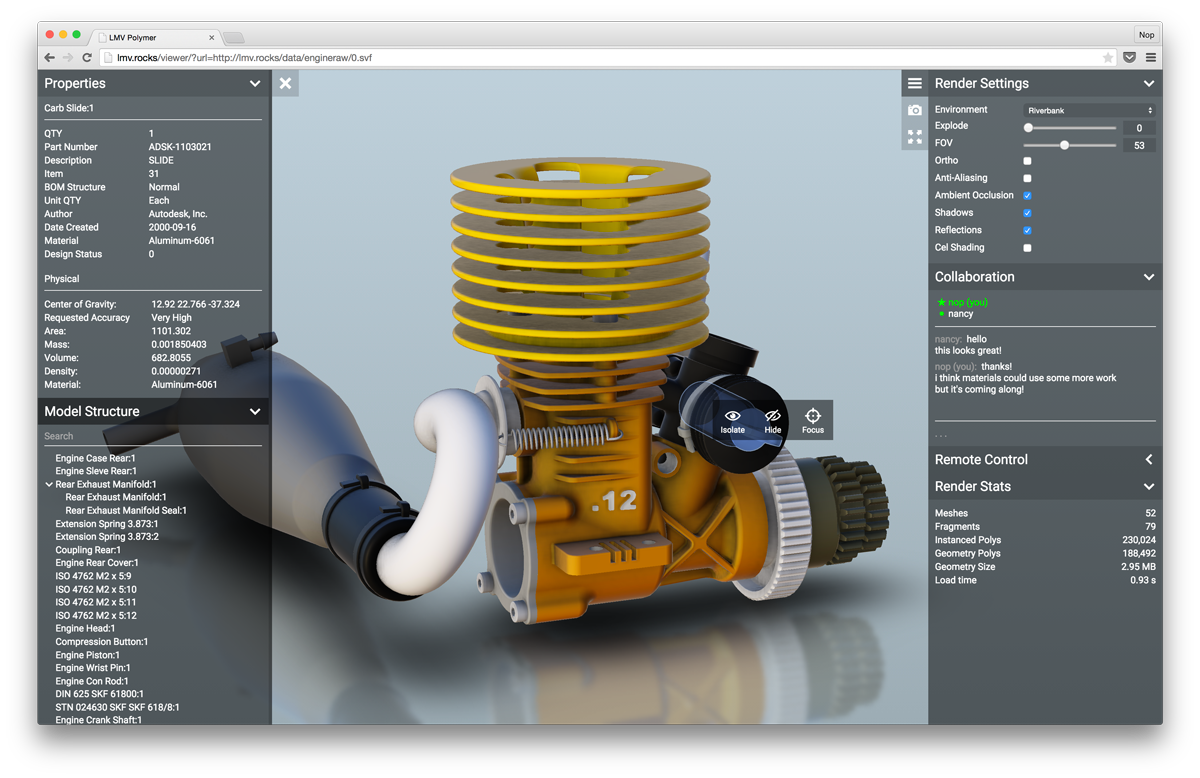Click the Pocket icon in browser toolbar

[1130, 58]
